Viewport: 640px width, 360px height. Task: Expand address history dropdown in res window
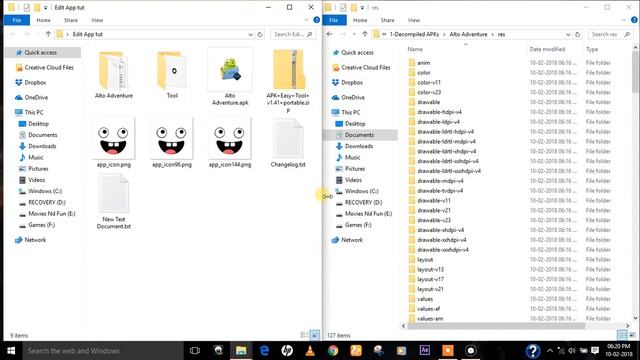pyautogui.click(x=568, y=35)
